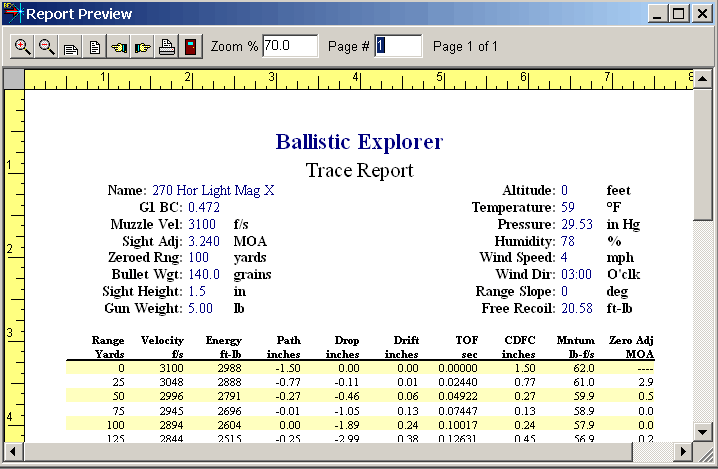718x469 pixels.
Task: Click the 'Ballistic Explorer' report heading
Action: pyautogui.click(x=359, y=142)
